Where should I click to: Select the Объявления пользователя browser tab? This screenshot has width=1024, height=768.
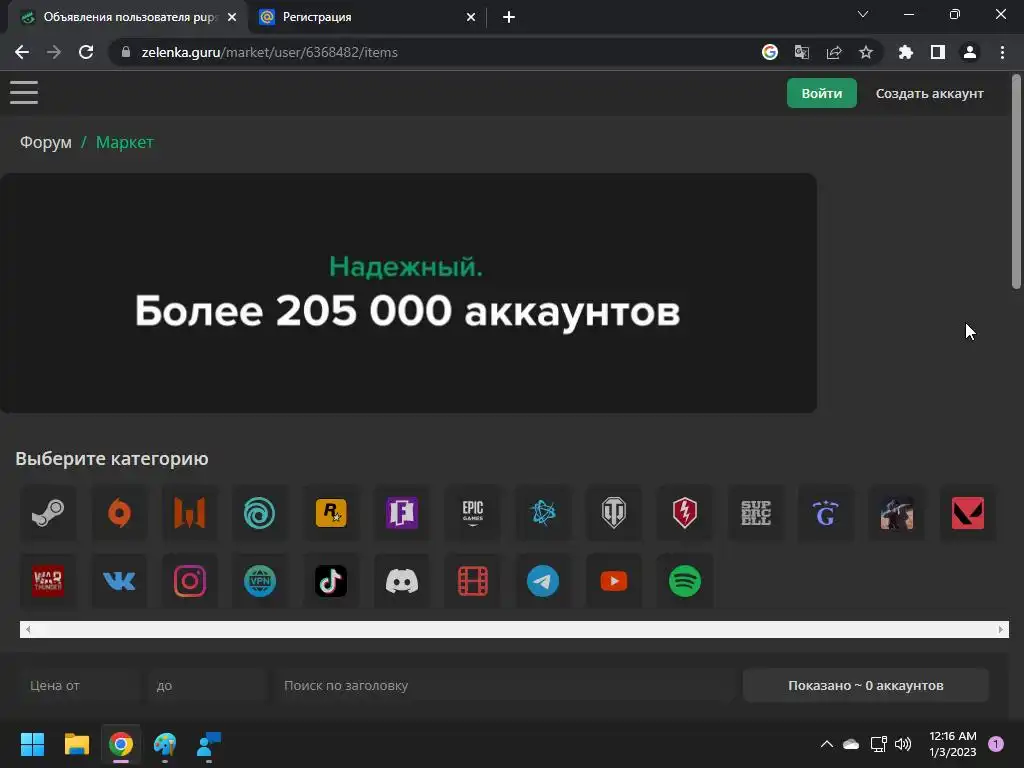point(127,17)
